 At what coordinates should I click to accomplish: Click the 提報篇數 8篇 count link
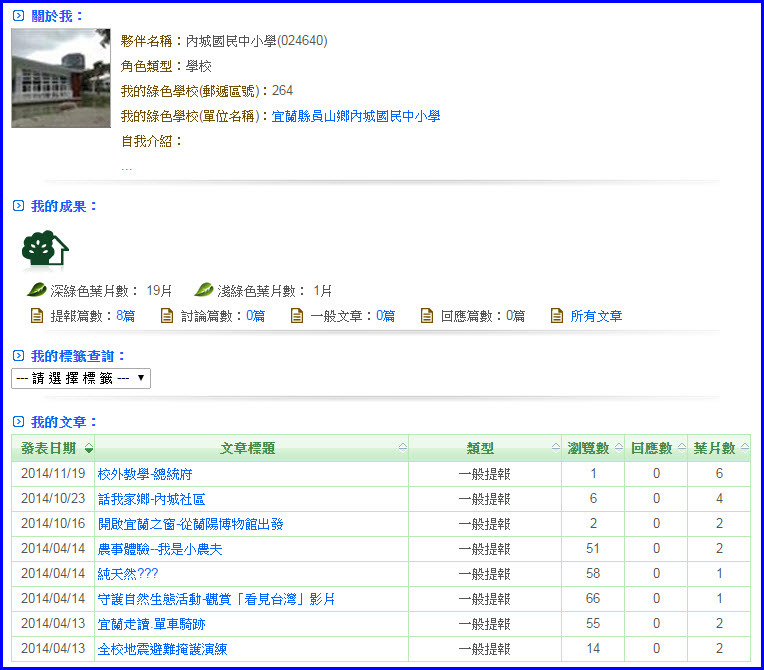pyautogui.click(x=125, y=316)
